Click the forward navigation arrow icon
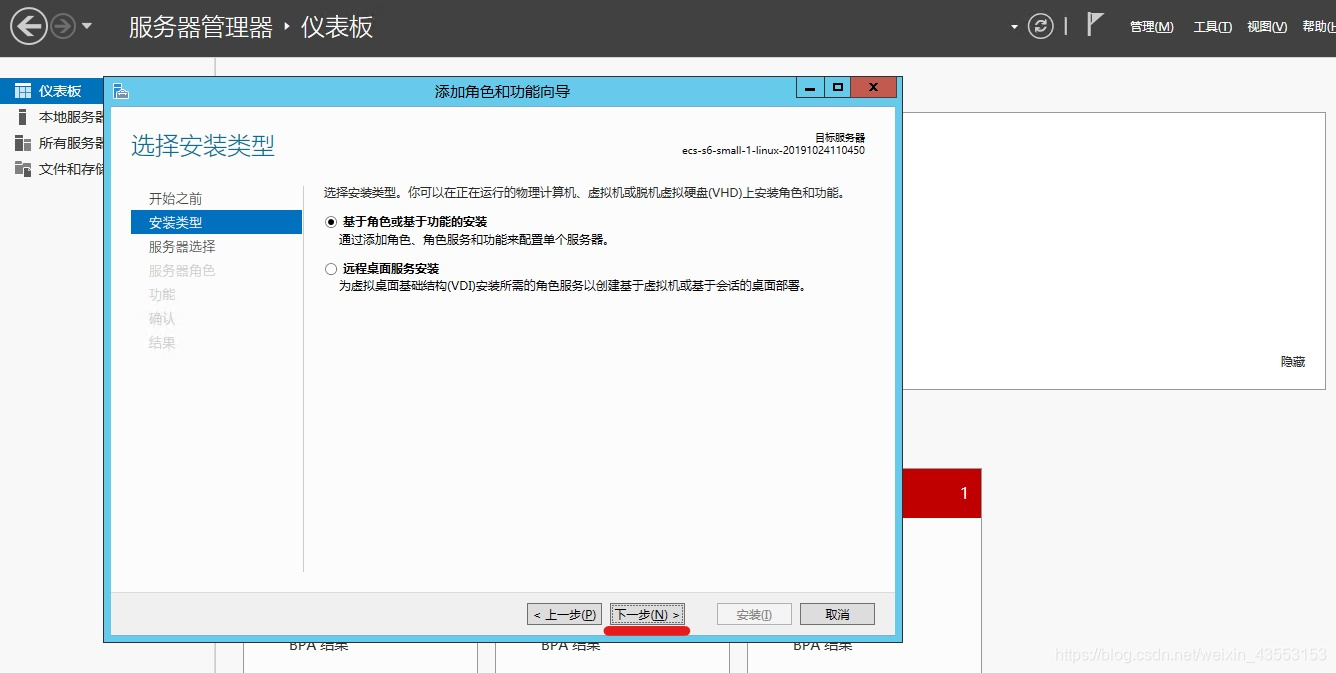The image size is (1336, 673). (63, 26)
